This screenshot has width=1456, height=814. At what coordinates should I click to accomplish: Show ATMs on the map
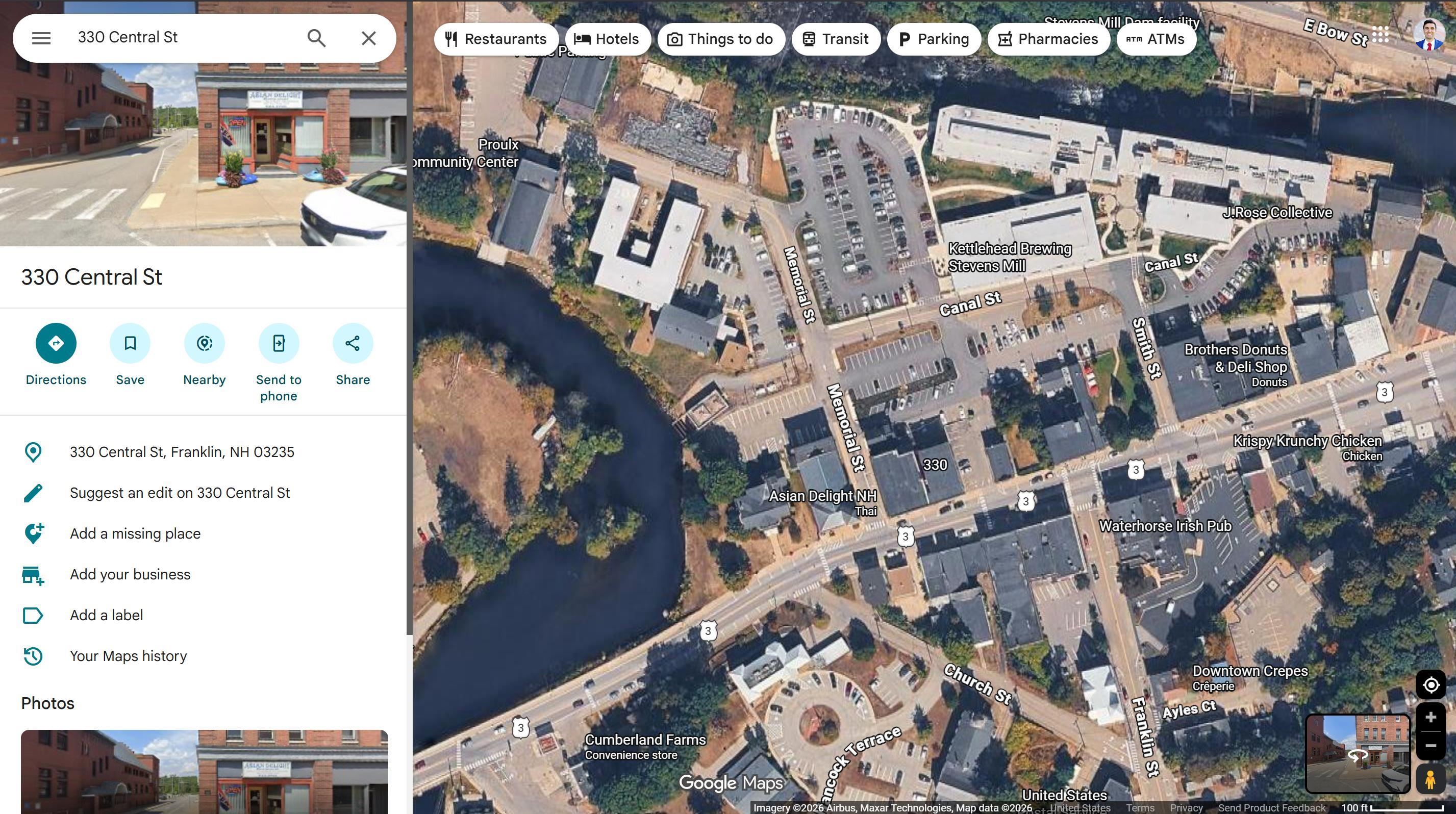[1156, 39]
